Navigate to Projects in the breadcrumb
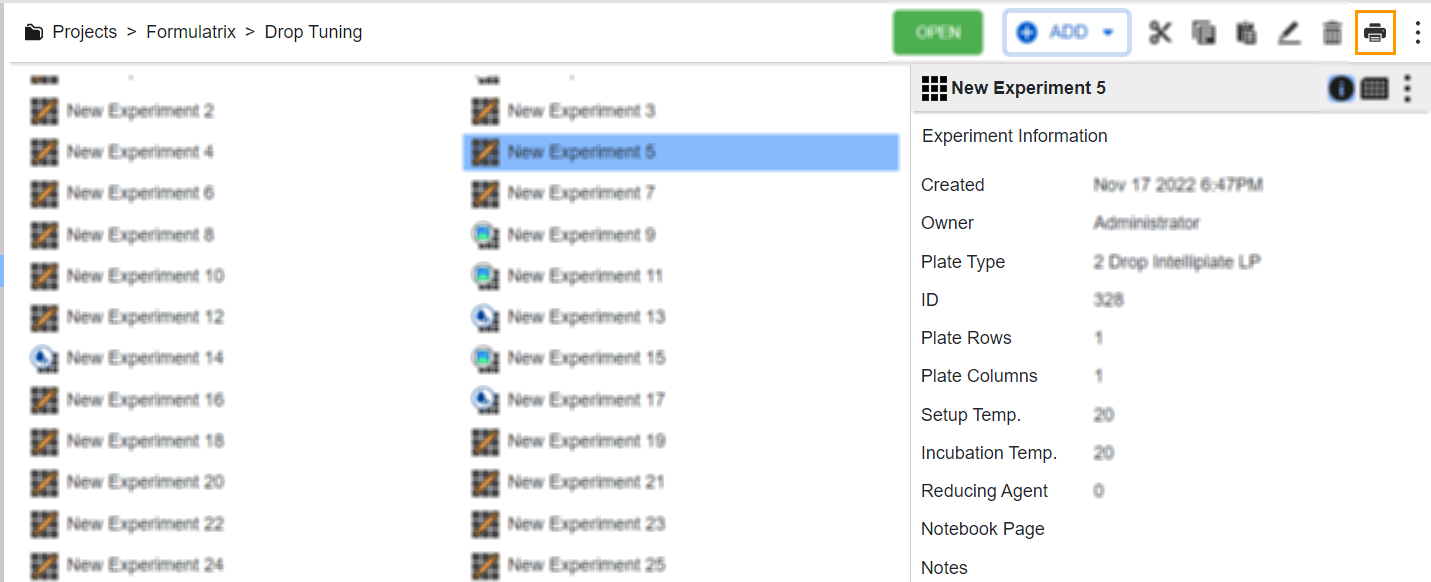The height and width of the screenshot is (582, 1431). point(85,31)
